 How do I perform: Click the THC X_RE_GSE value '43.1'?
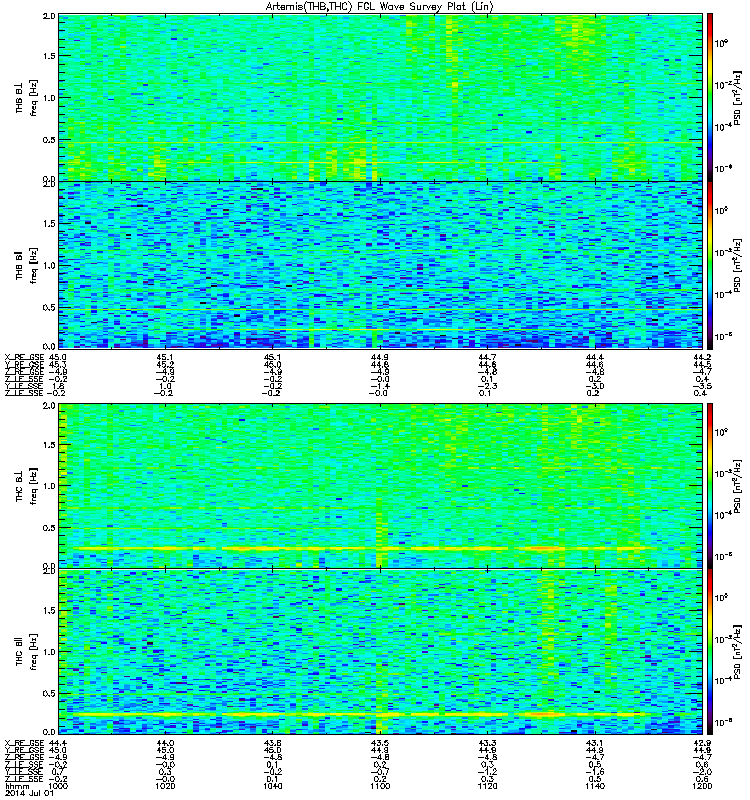pos(595,742)
